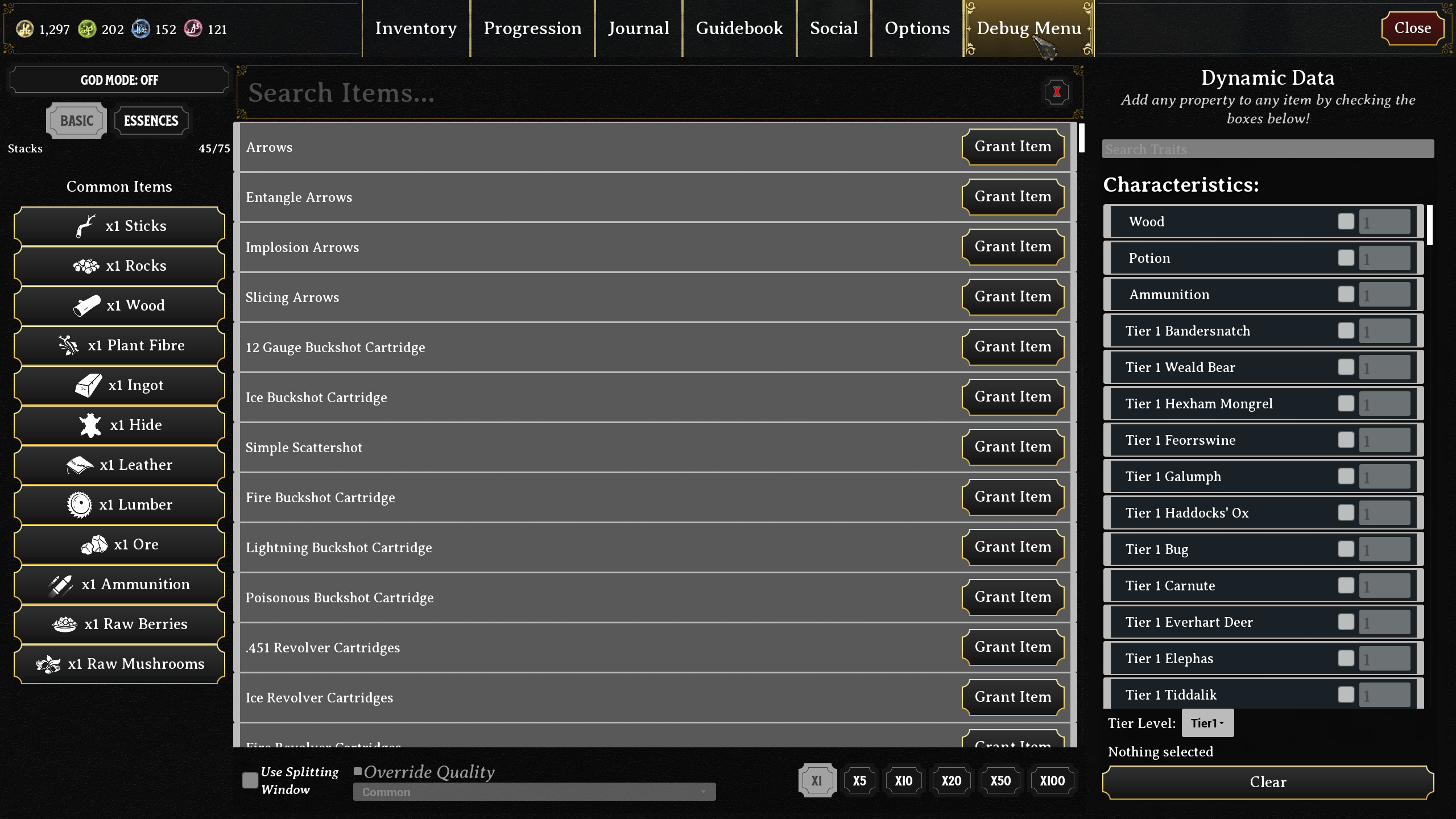Switch to the Guidebook tab
The image size is (1456, 819).
click(x=739, y=28)
